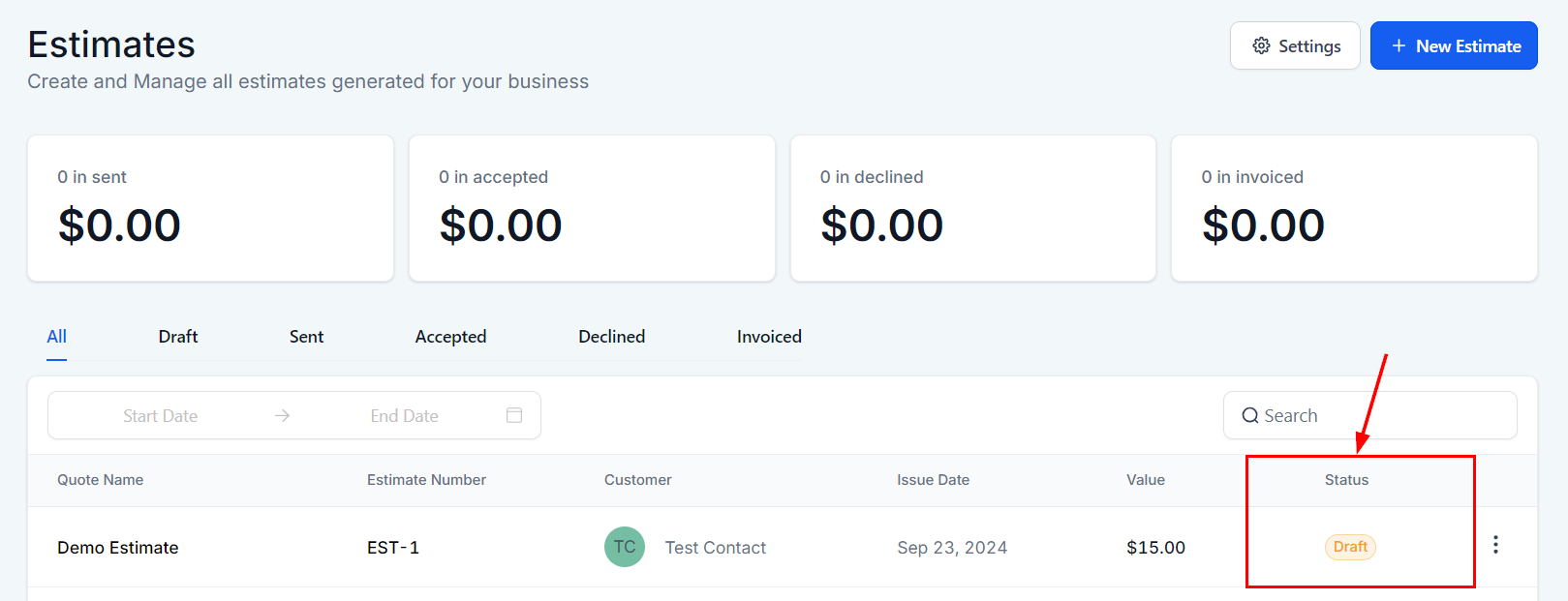This screenshot has height=601, width=1568.
Task: Click the Start Date field
Action: pos(161,415)
